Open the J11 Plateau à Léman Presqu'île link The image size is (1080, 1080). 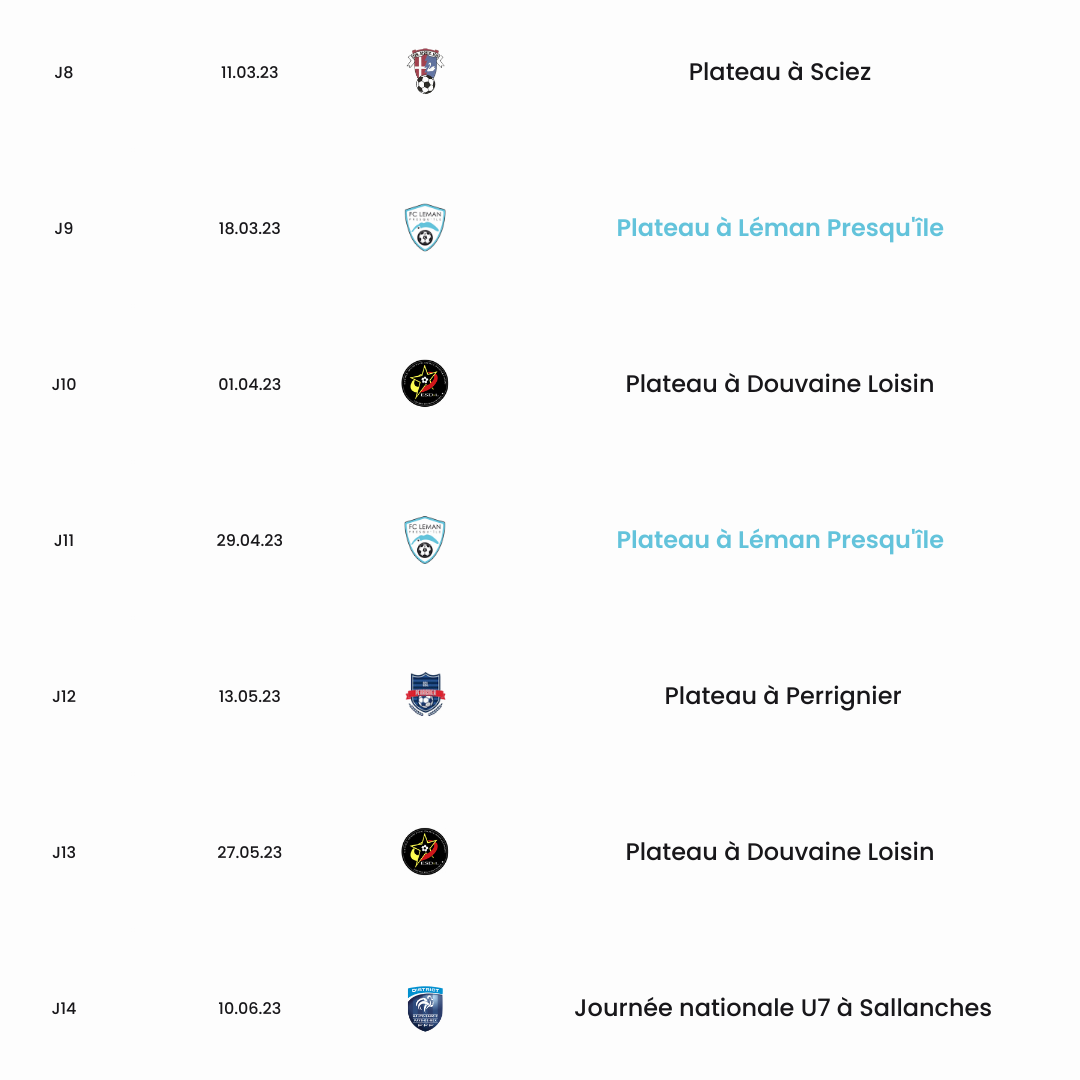pos(780,540)
